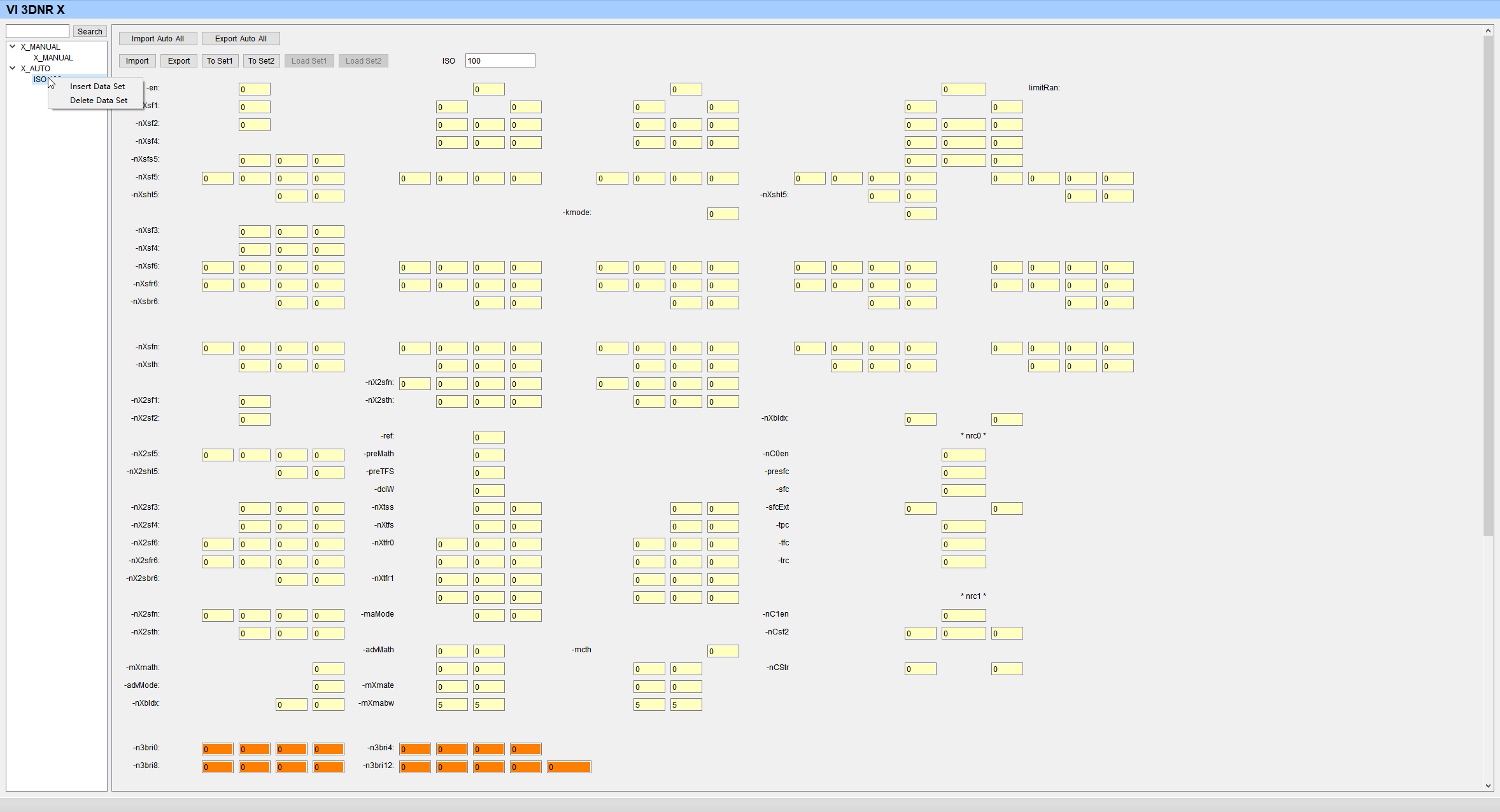The height and width of the screenshot is (812, 1500).
Task: Collapse the X_MANUAL tree node
Action: [12, 46]
